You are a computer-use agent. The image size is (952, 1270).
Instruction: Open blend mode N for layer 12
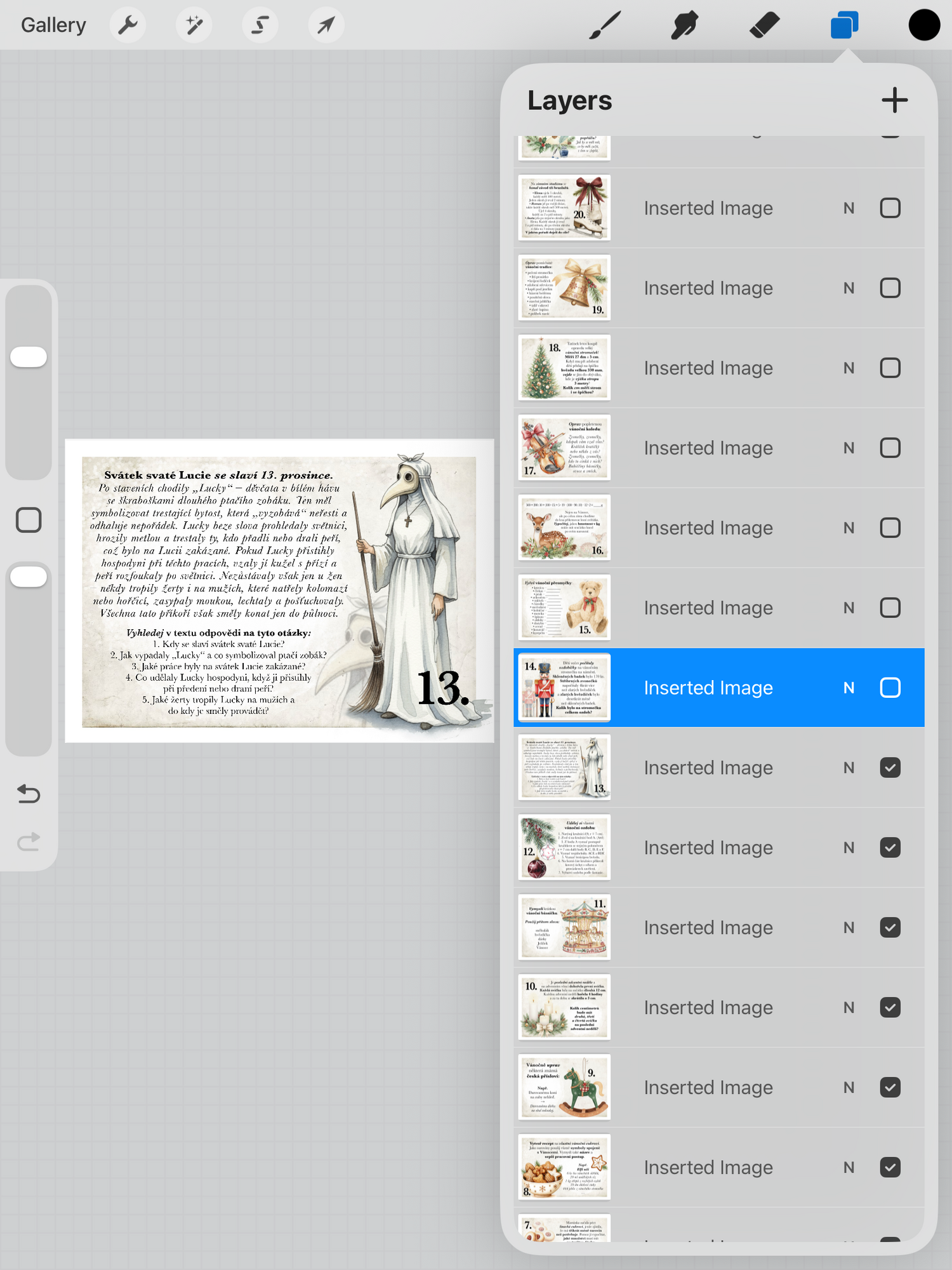click(x=849, y=848)
